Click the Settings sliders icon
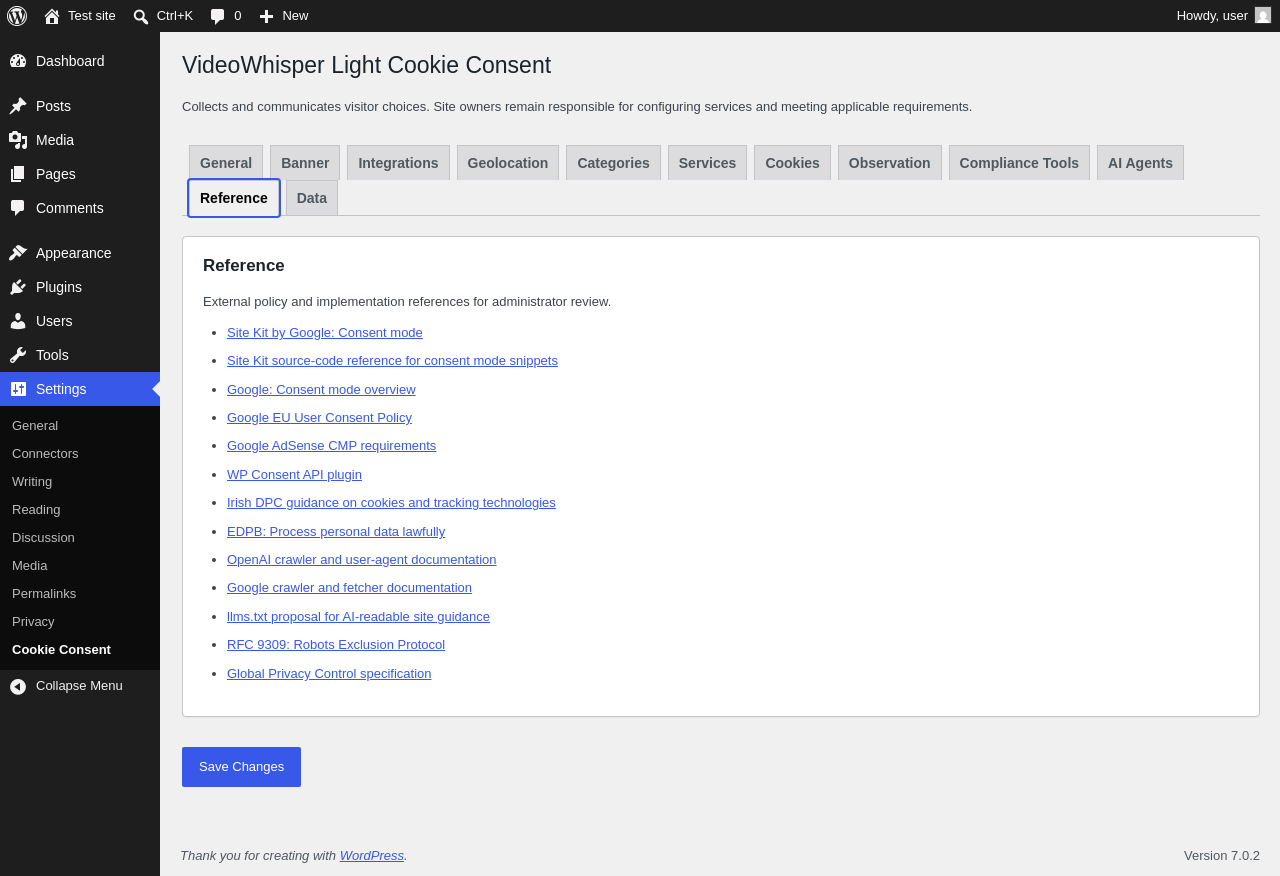Viewport: 1280px width, 876px height. [x=18, y=389]
